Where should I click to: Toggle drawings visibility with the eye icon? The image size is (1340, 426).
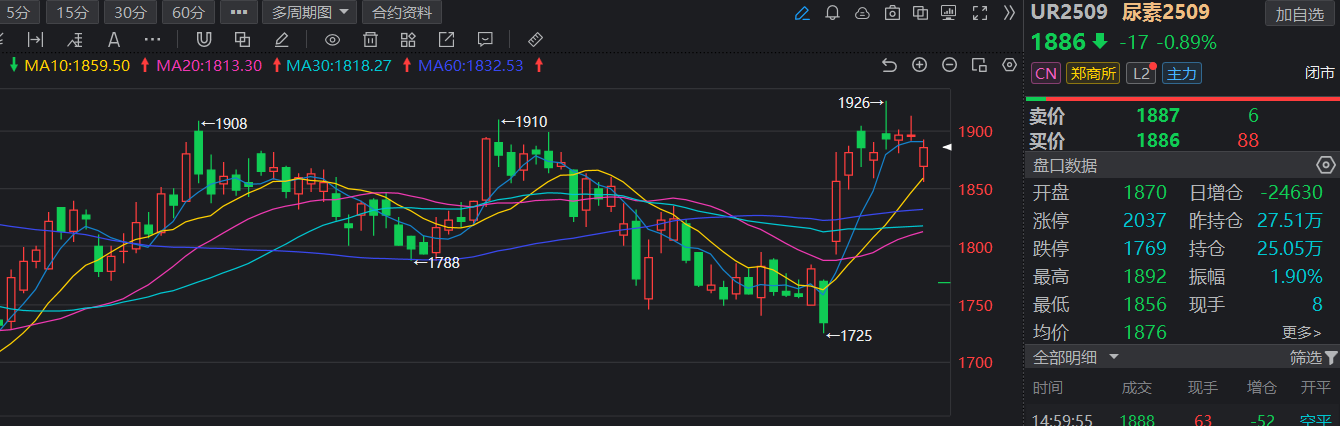coord(332,40)
